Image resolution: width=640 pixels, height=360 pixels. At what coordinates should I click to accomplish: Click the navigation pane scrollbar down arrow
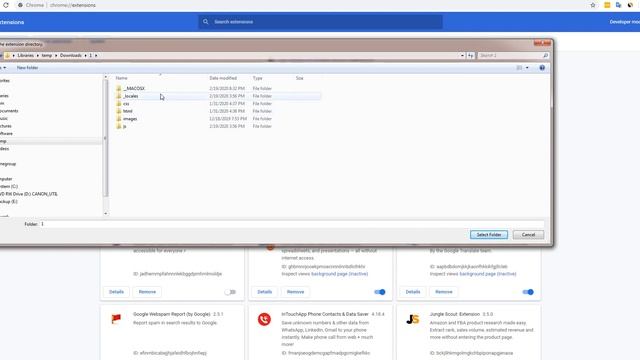click(x=106, y=213)
